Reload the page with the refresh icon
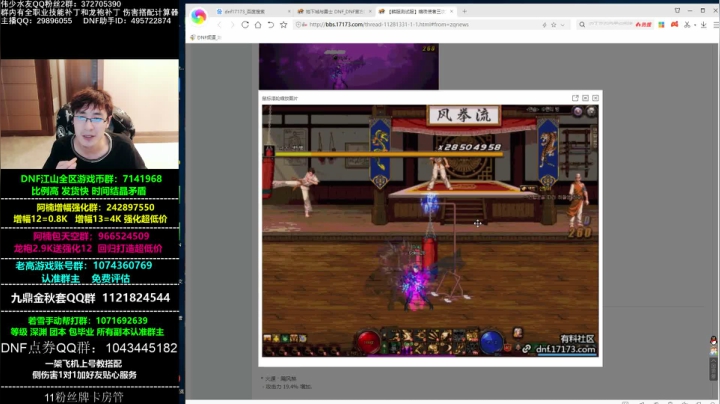 245,25
